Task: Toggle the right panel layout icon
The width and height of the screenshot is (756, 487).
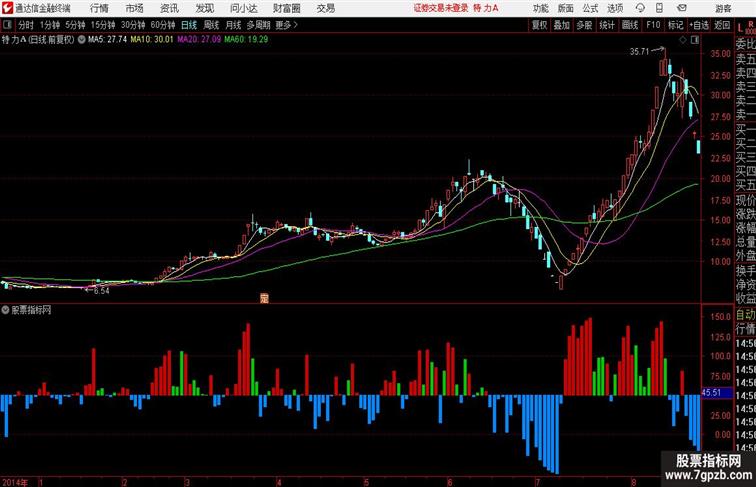Action: click(695, 40)
